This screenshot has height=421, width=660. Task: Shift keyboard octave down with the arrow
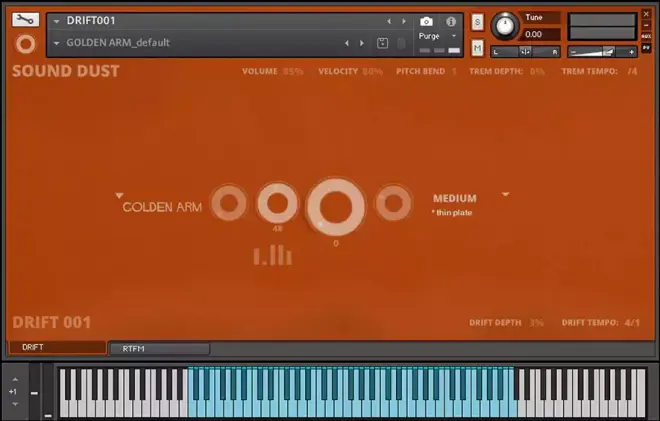click(x=15, y=404)
